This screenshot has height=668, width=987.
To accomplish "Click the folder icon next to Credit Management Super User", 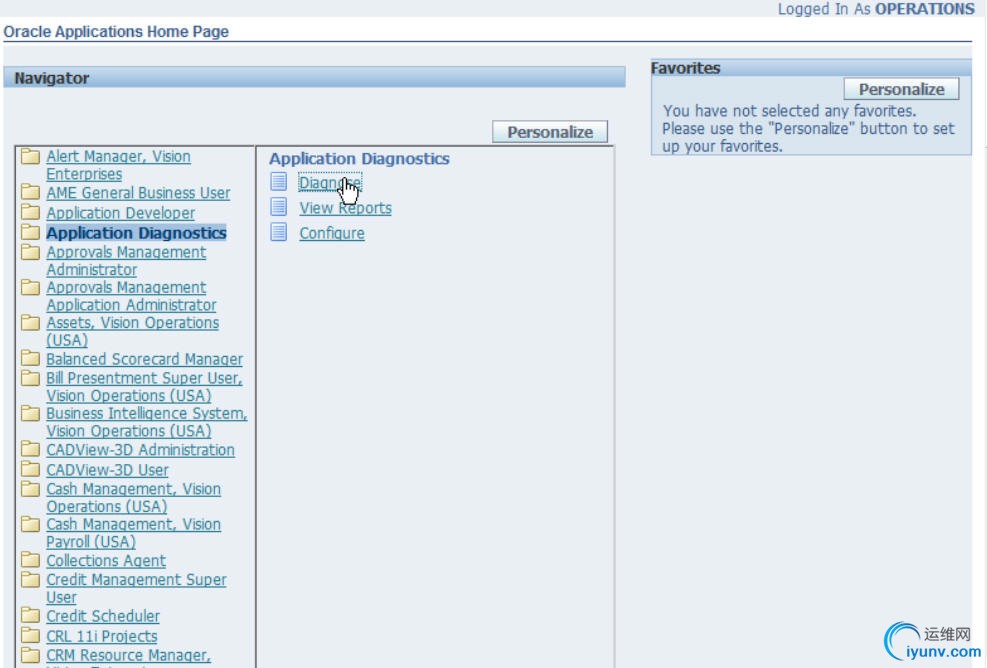I will pos(30,579).
